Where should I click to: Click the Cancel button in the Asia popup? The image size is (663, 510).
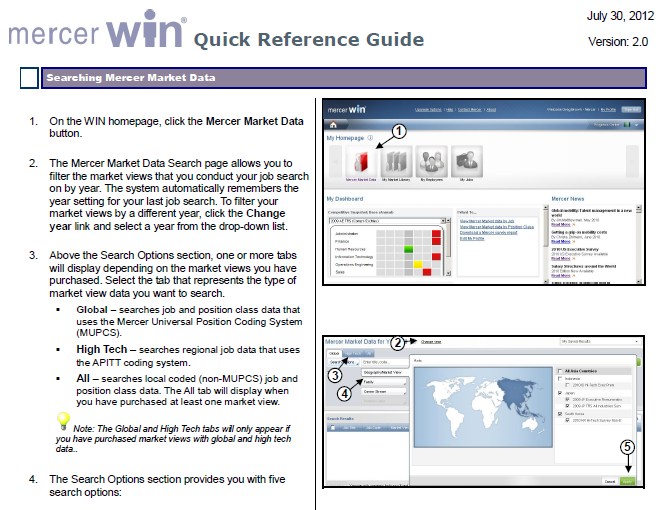(610, 481)
